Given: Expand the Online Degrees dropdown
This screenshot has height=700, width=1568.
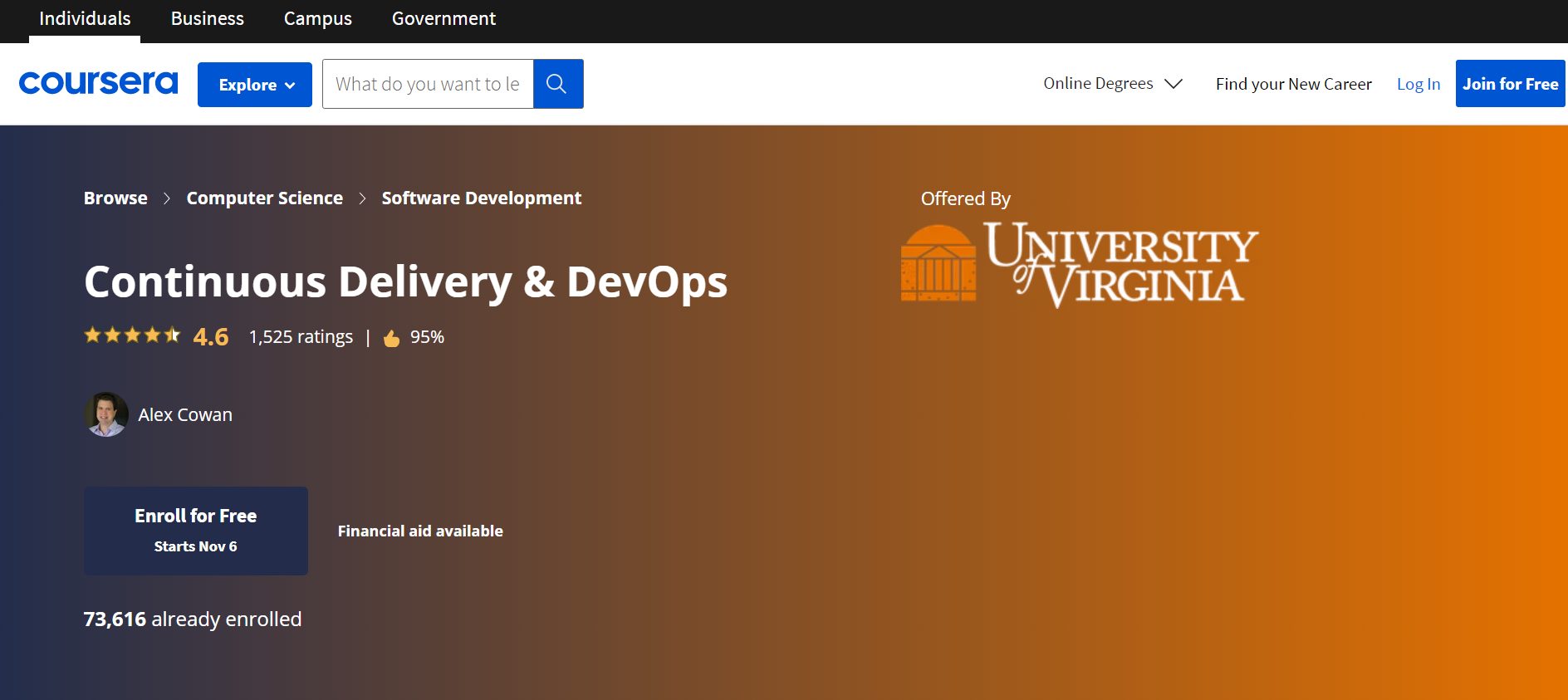Looking at the screenshot, I should (x=1113, y=84).
